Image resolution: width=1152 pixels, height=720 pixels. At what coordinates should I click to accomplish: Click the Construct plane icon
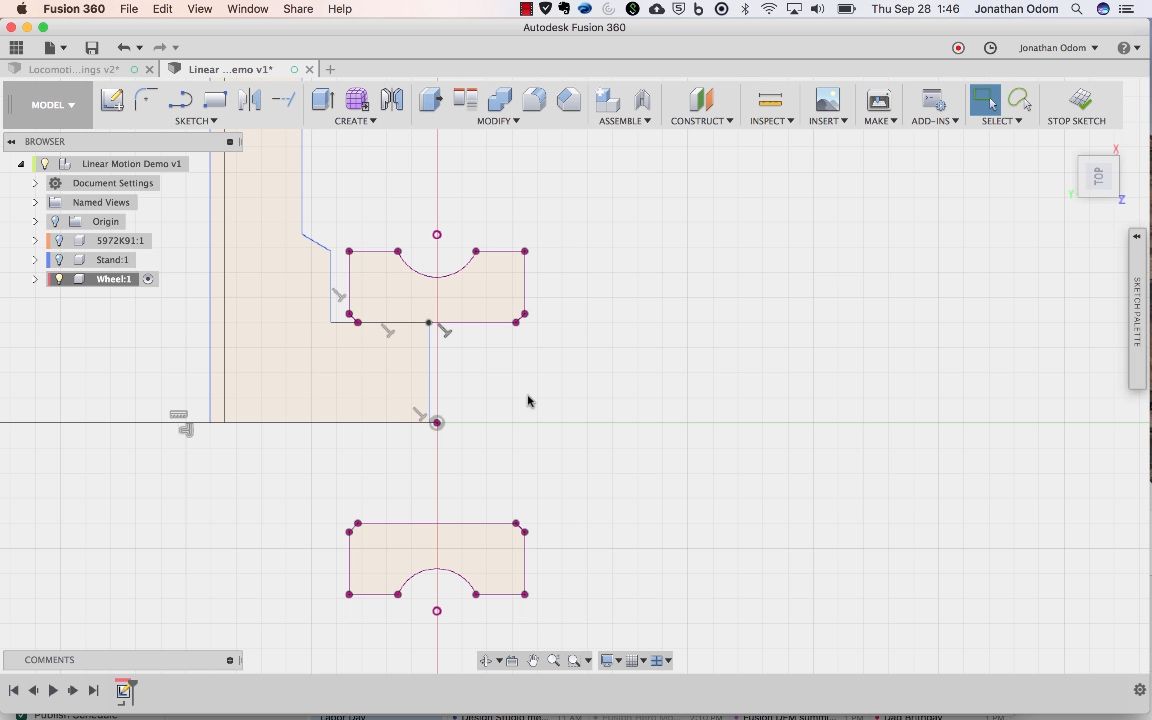coord(701,99)
